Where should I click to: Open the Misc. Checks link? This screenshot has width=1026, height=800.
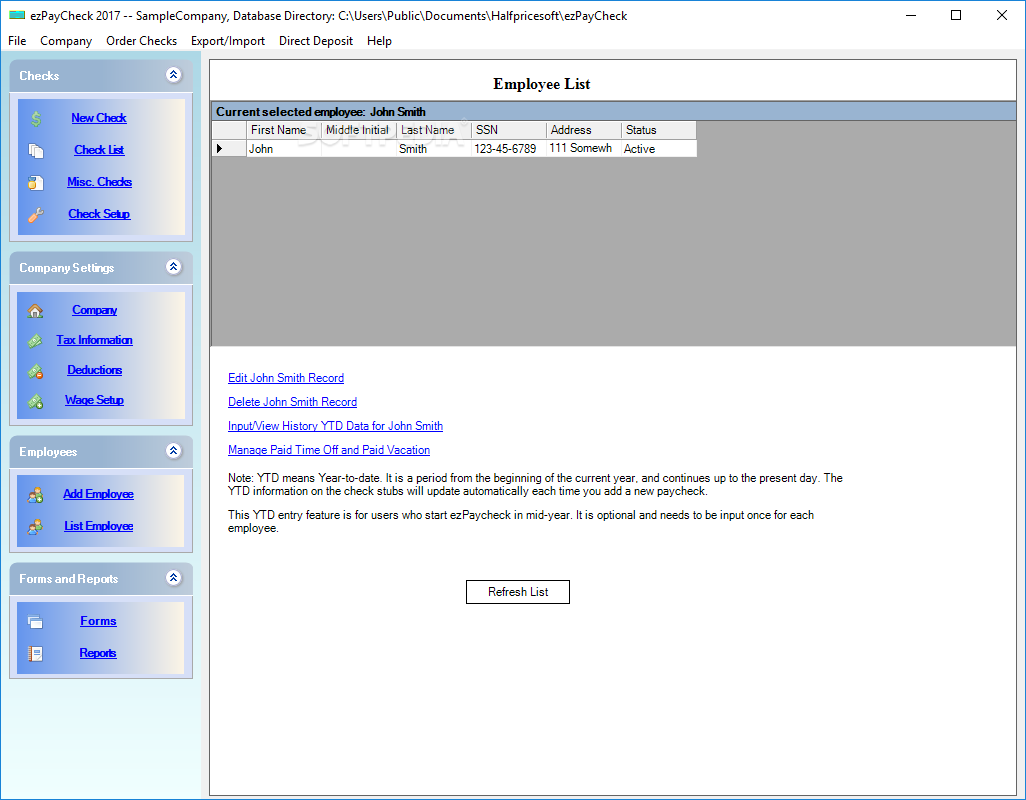pyautogui.click(x=99, y=182)
